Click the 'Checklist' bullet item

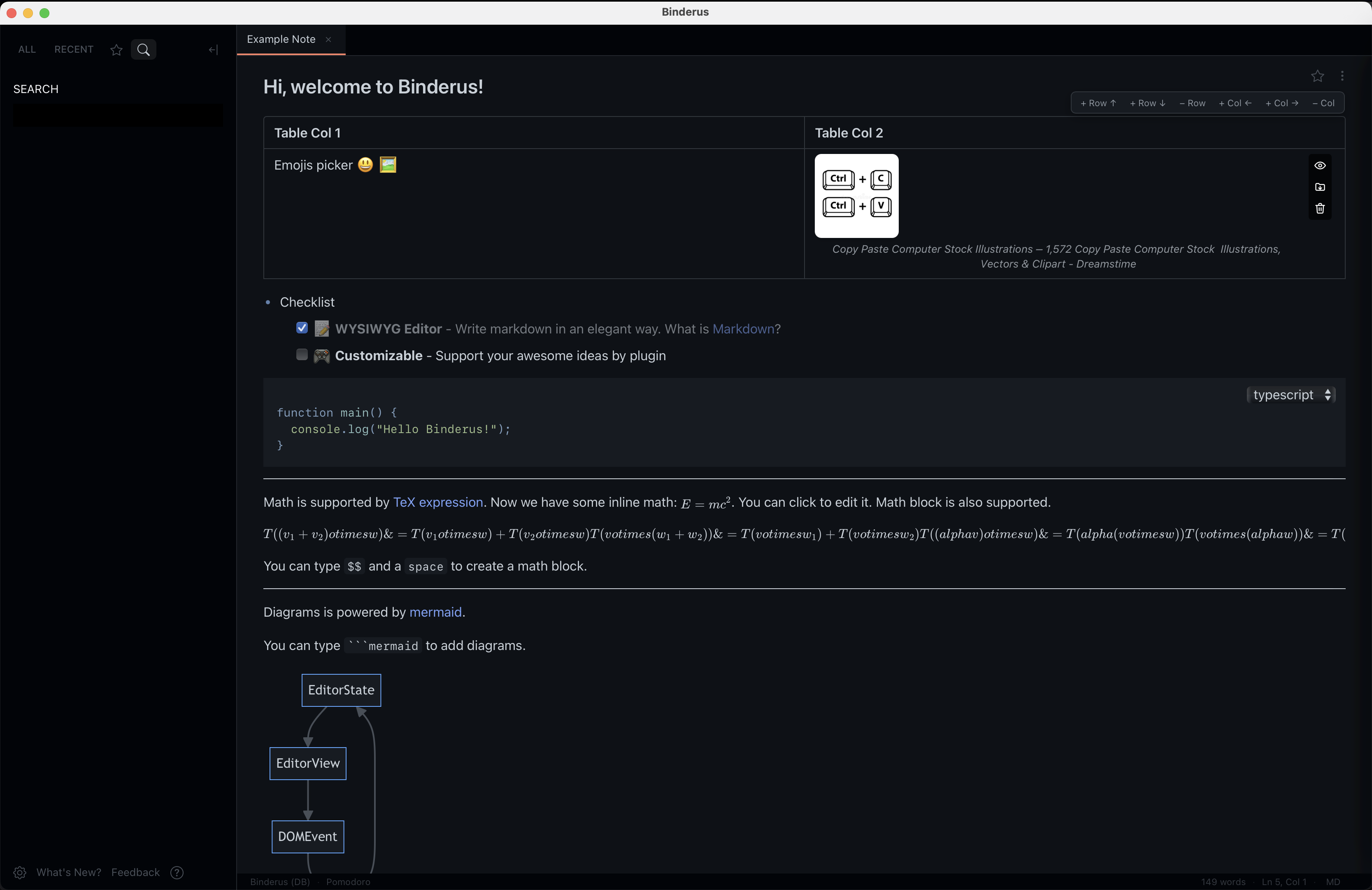(307, 302)
